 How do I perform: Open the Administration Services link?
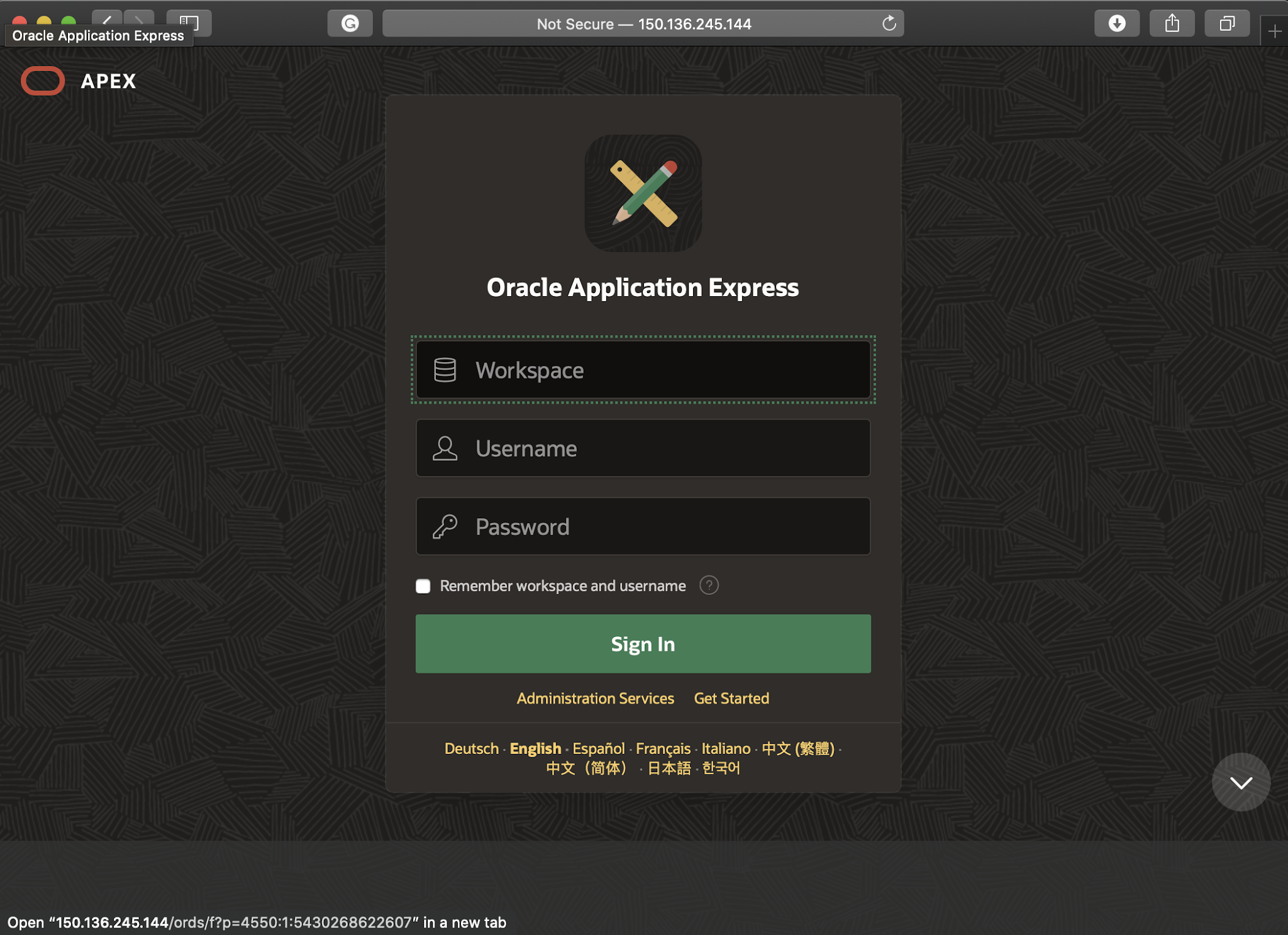(x=595, y=698)
